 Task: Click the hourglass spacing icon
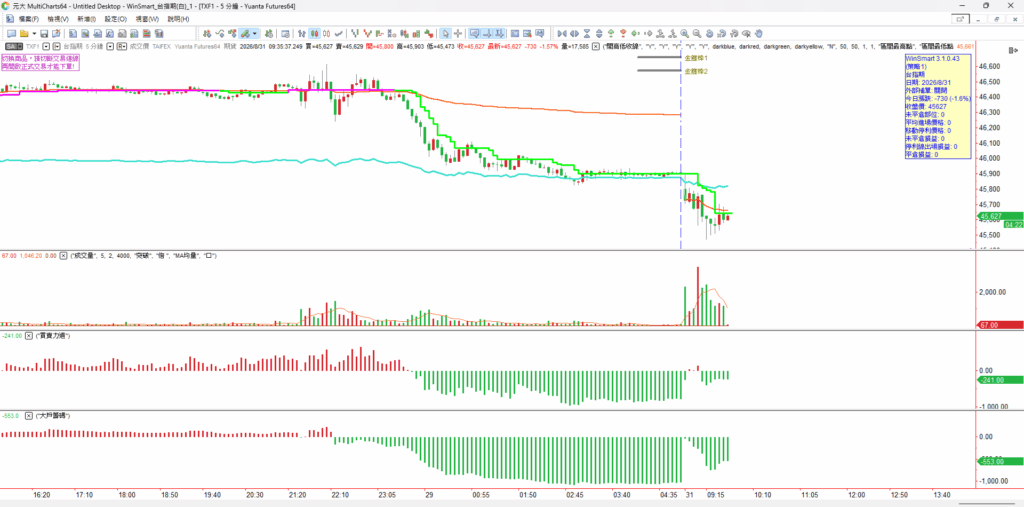point(587,33)
